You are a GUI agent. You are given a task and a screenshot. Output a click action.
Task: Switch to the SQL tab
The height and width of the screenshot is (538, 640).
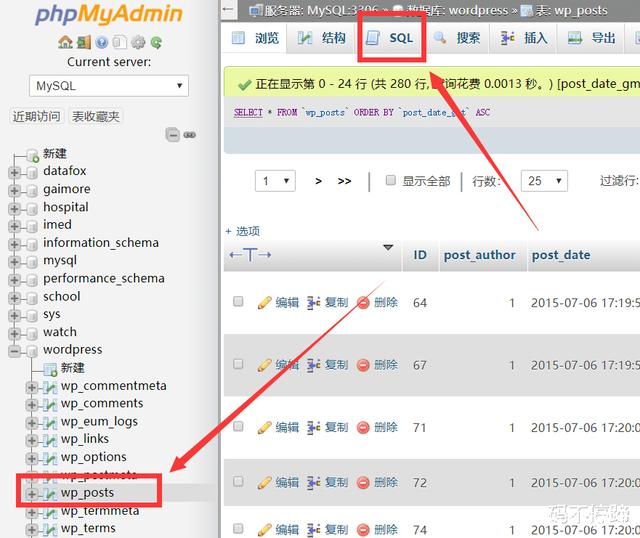[x=391, y=38]
